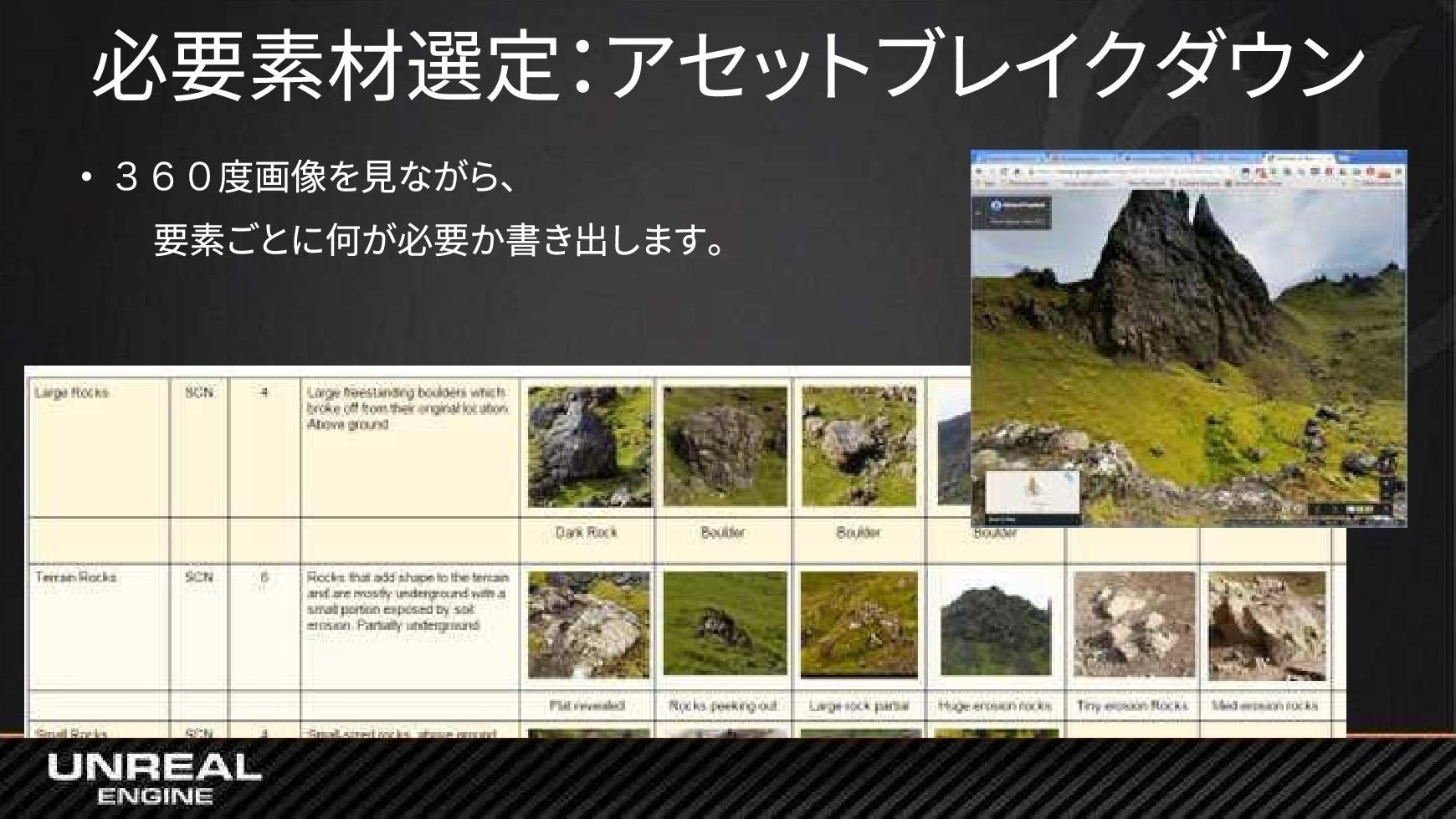Click the count cell "6" for Terrain Rocks
Screen dimensions: 1456x819
pos(264,628)
